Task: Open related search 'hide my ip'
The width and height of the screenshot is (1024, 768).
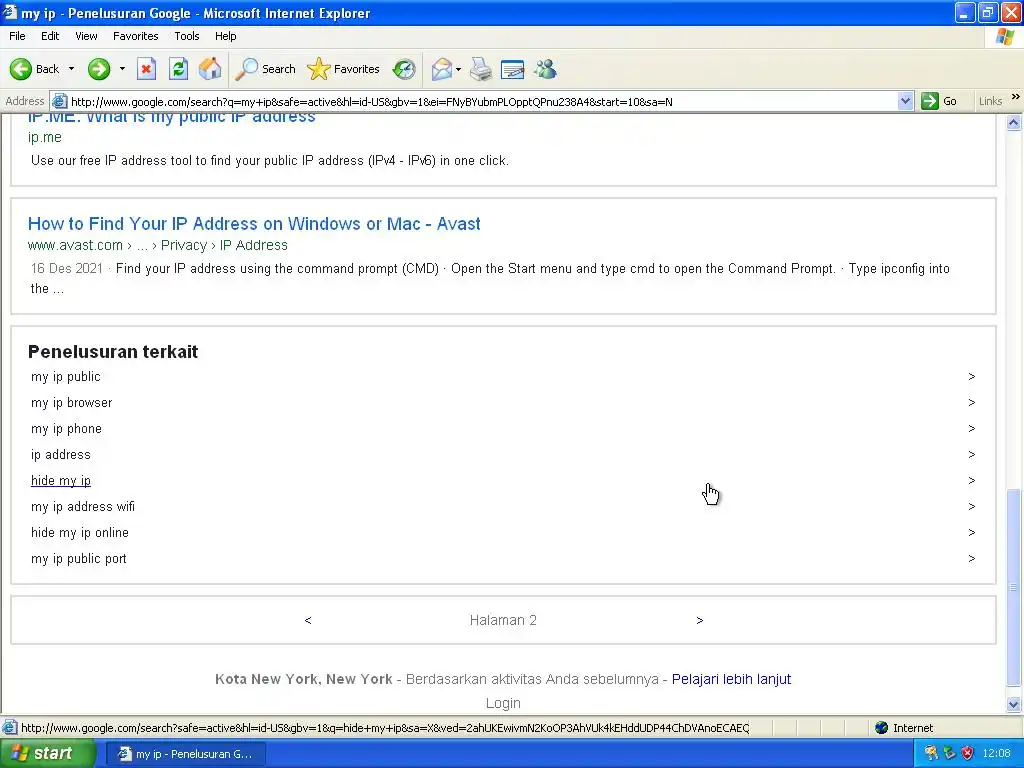Action: pyautogui.click(x=61, y=481)
